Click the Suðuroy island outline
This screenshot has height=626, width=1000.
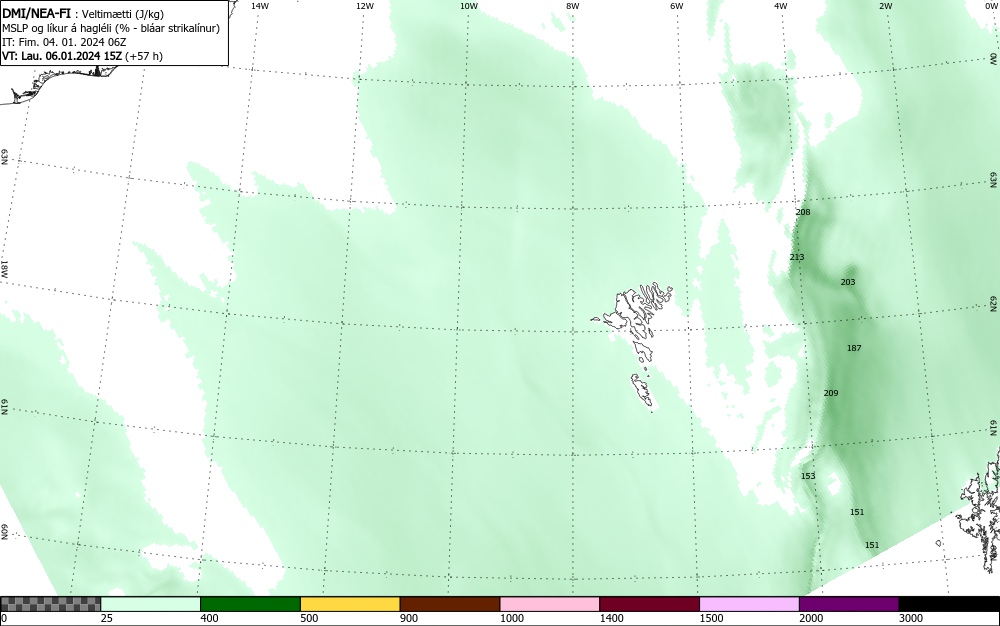tap(643, 390)
